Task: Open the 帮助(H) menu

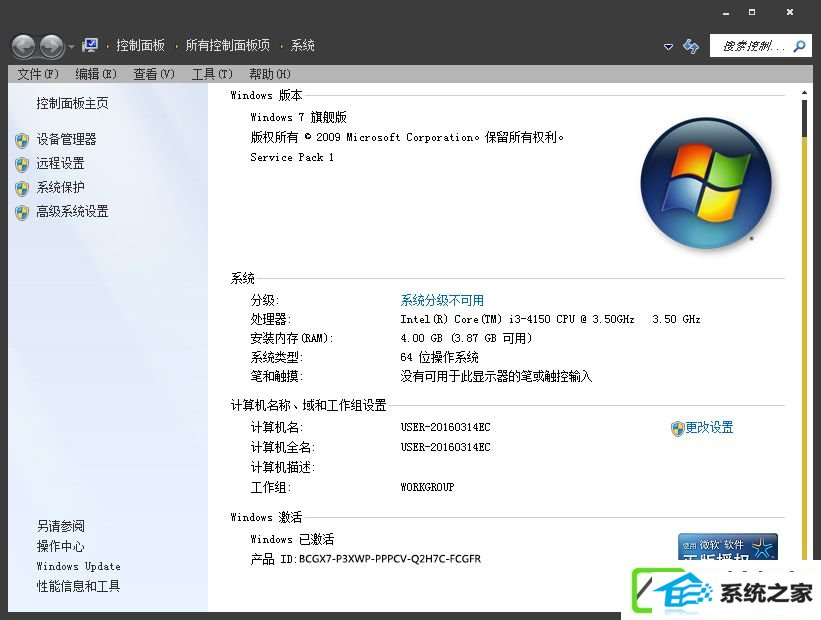Action: [x=270, y=74]
